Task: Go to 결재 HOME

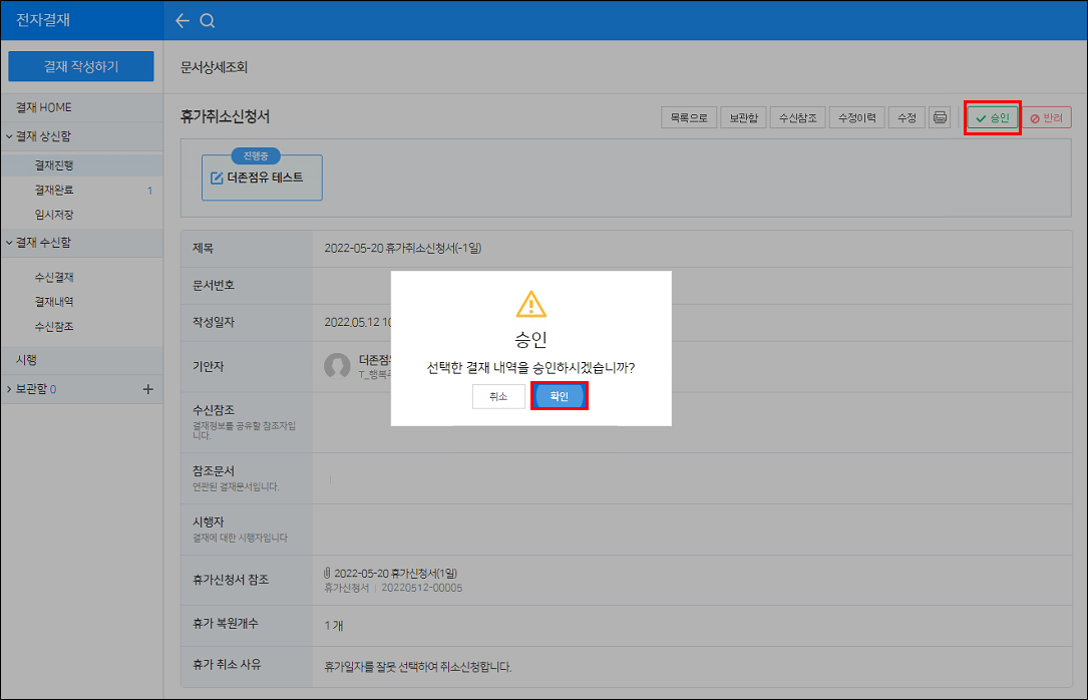Action: click(44, 107)
